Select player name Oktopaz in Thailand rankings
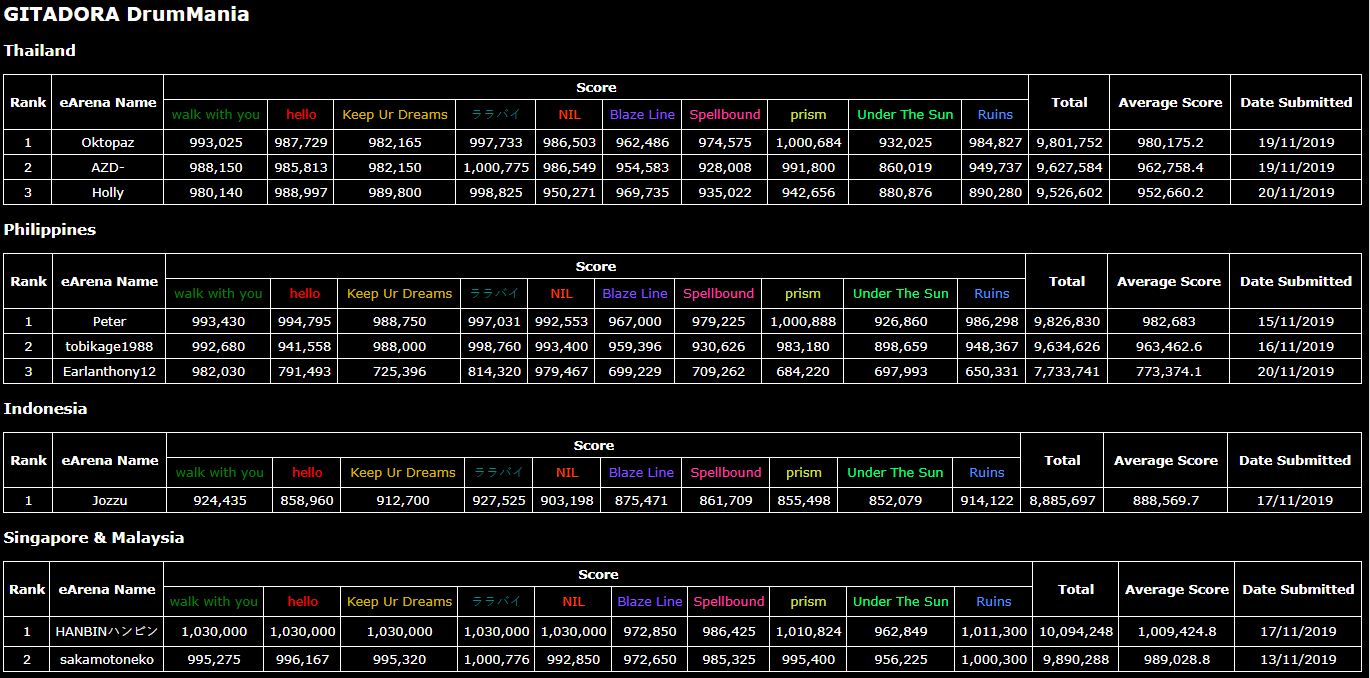 pyautogui.click(x=107, y=143)
